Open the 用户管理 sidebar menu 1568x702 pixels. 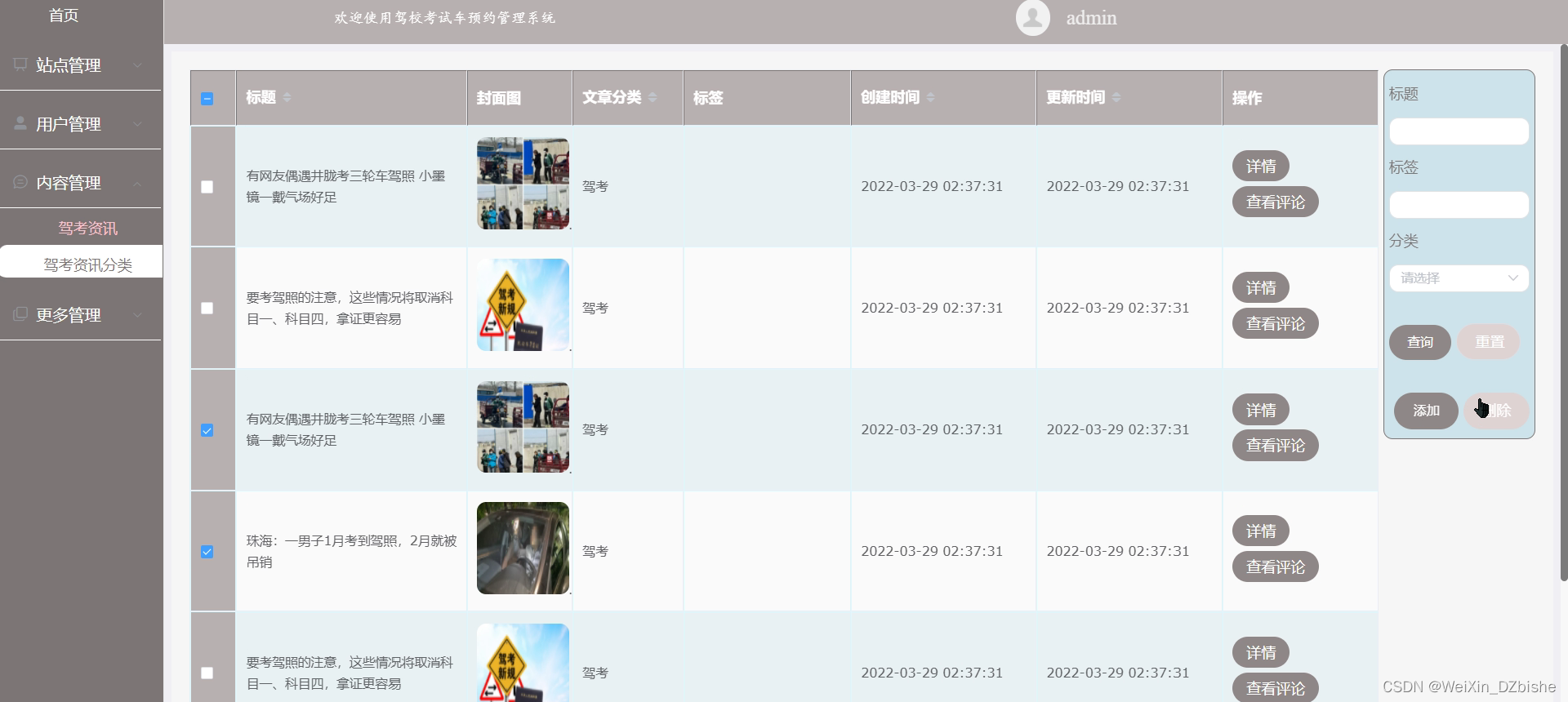[81, 124]
